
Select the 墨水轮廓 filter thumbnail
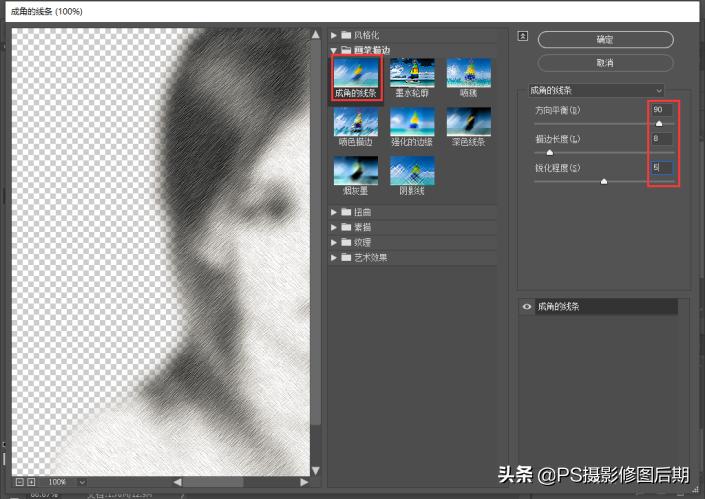[412, 73]
